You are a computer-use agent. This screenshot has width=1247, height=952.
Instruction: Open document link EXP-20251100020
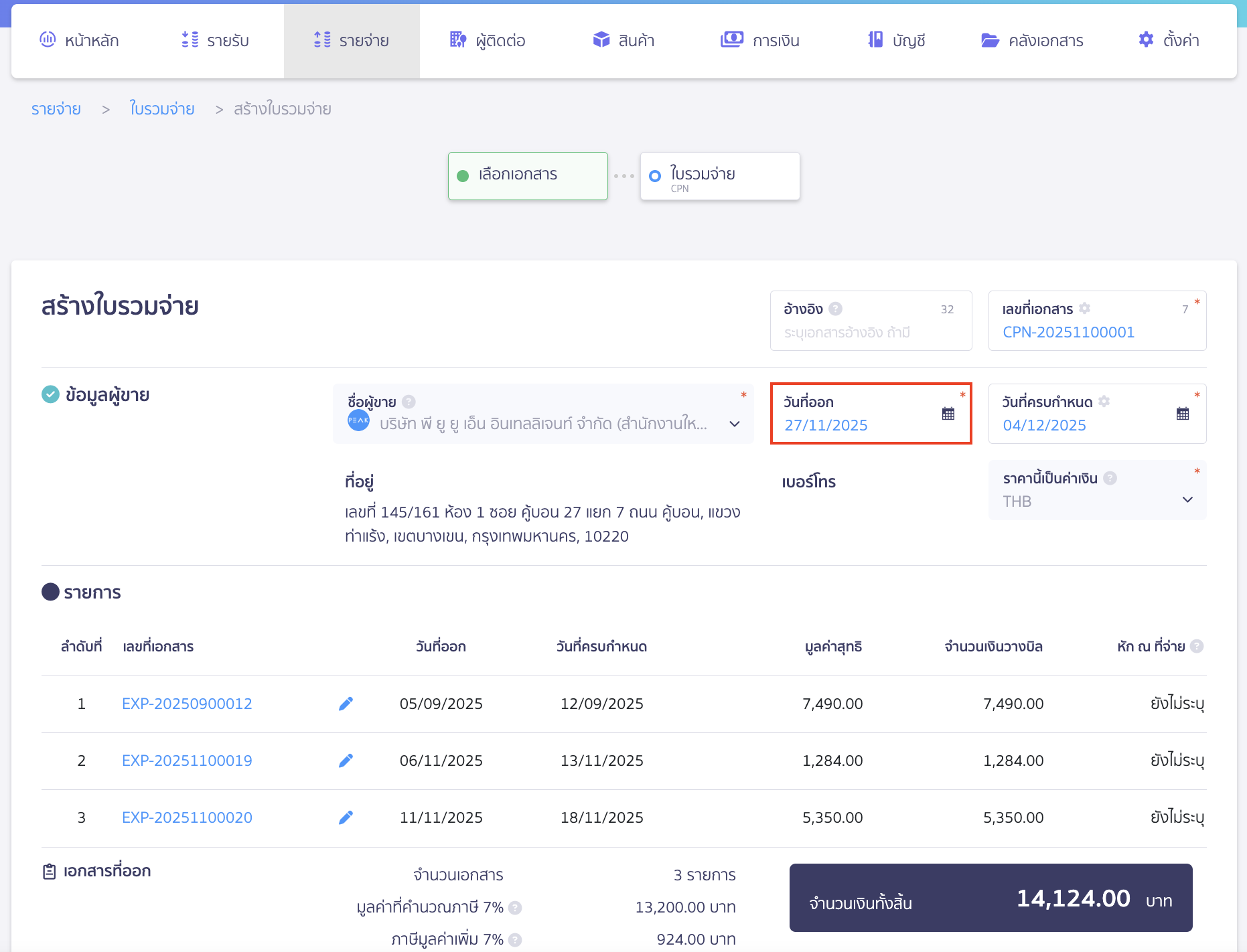pos(187,817)
